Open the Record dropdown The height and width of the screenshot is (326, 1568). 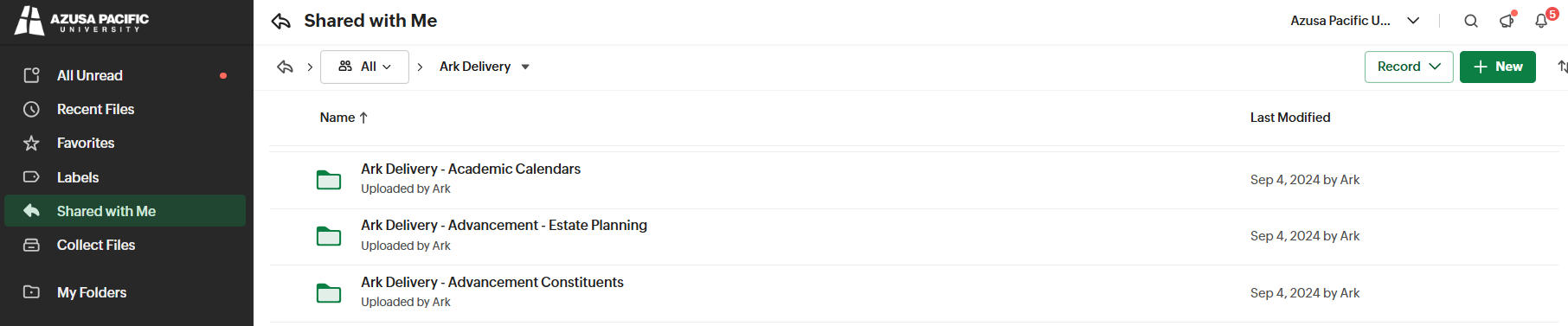point(1409,67)
